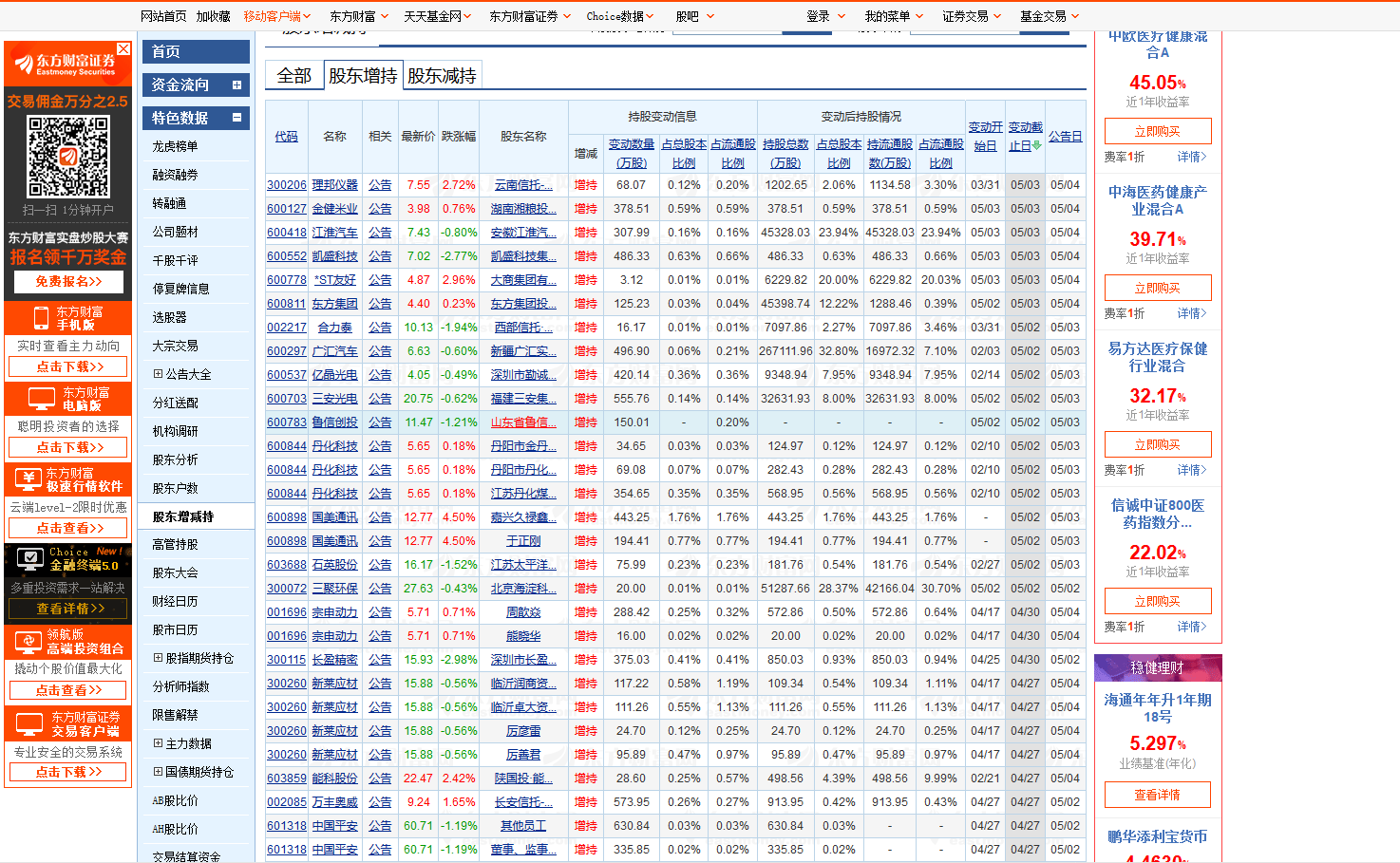This screenshot has width=1400, height=863.
Task: Open the 移动客户端 dropdown in top bar
Action: [x=276, y=16]
